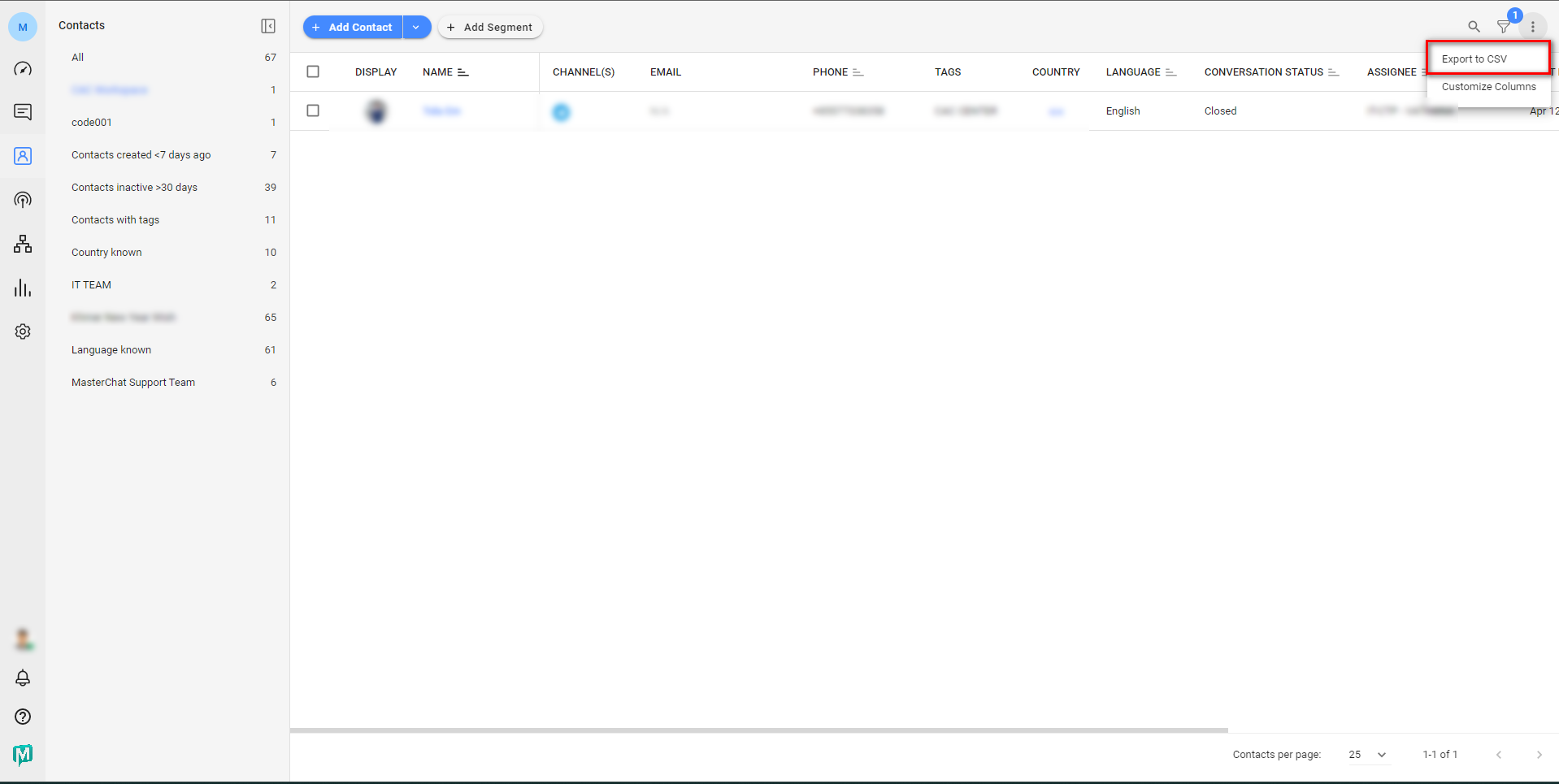Open user profile avatar in sidebar
1559x784 pixels.
pyautogui.click(x=23, y=639)
